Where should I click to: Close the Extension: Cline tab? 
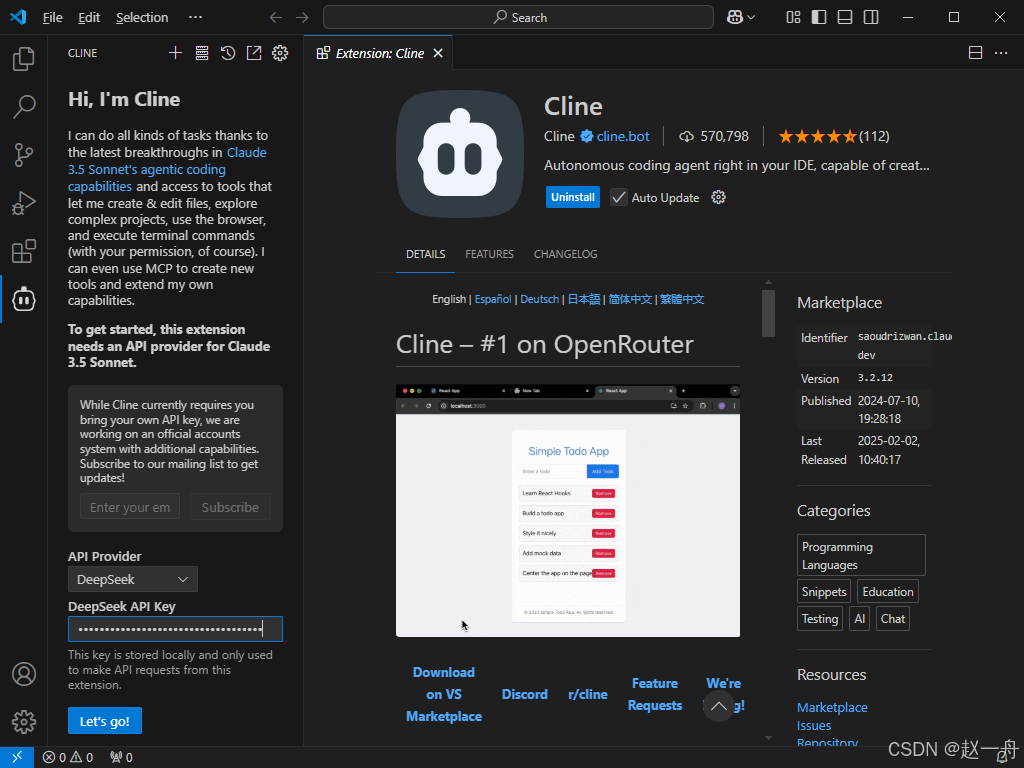pyautogui.click(x=438, y=53)
